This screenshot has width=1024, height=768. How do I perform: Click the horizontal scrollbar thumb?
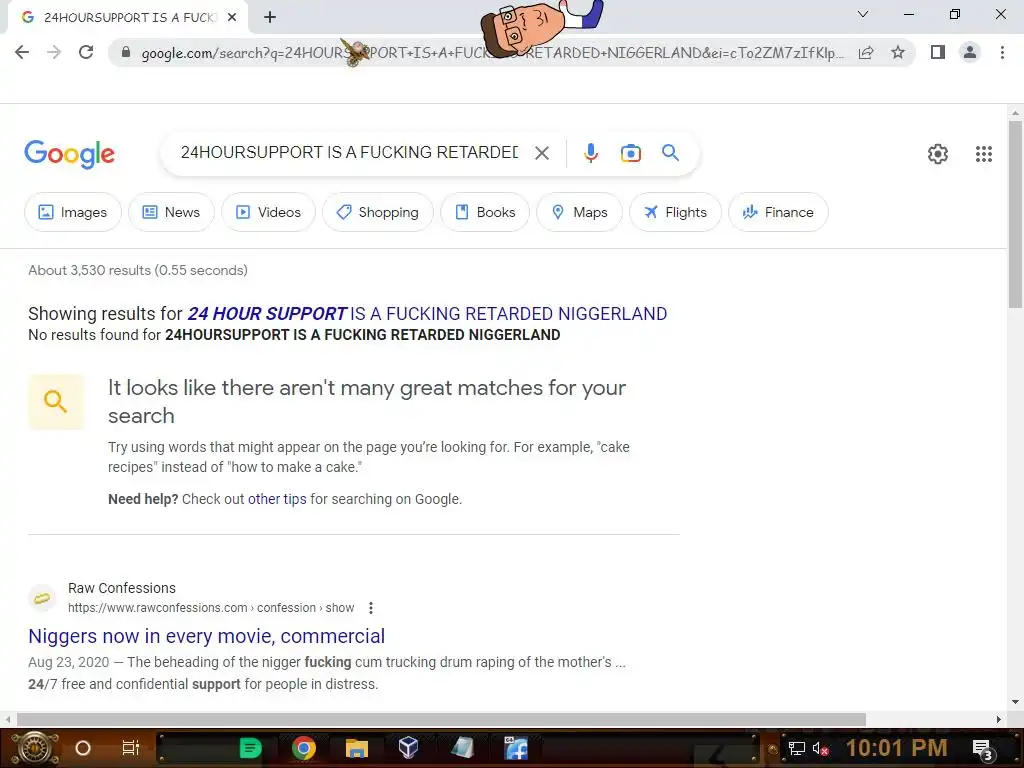tap(441, 719)
